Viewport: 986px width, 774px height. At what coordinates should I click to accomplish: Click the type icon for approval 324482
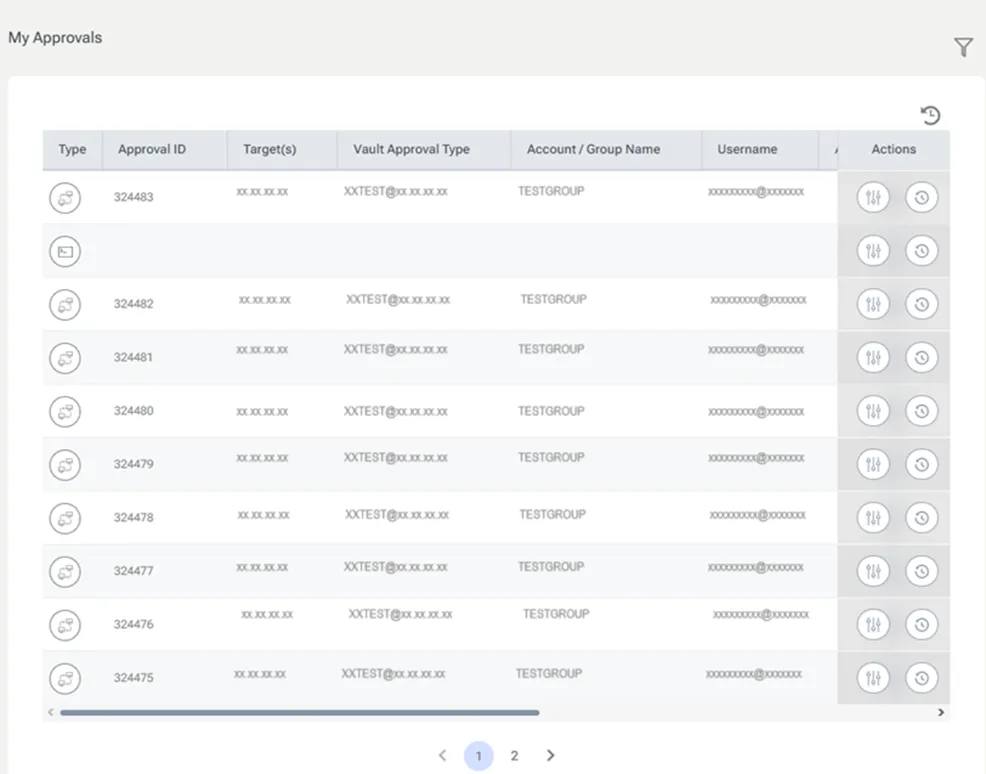coord(65,305)
